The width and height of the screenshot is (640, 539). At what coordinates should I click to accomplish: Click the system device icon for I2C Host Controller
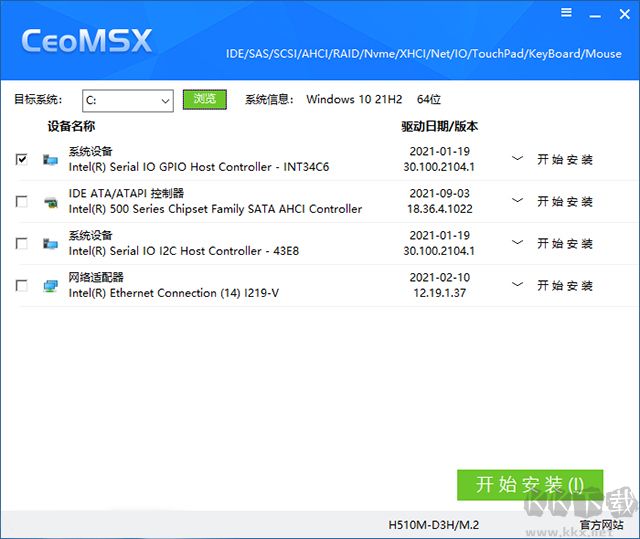50,244
